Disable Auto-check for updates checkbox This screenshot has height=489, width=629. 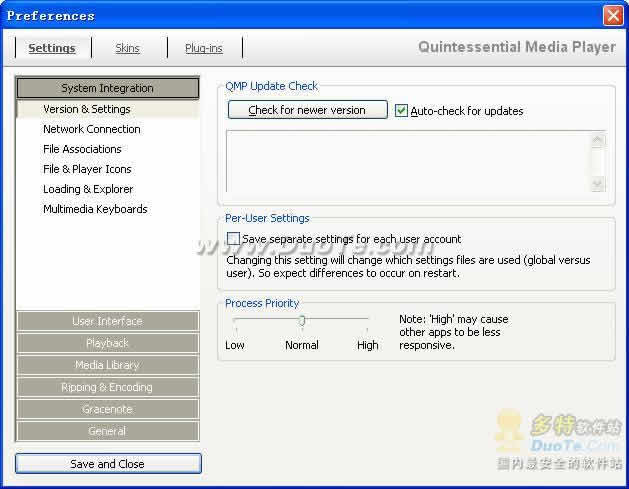point(401,111)
